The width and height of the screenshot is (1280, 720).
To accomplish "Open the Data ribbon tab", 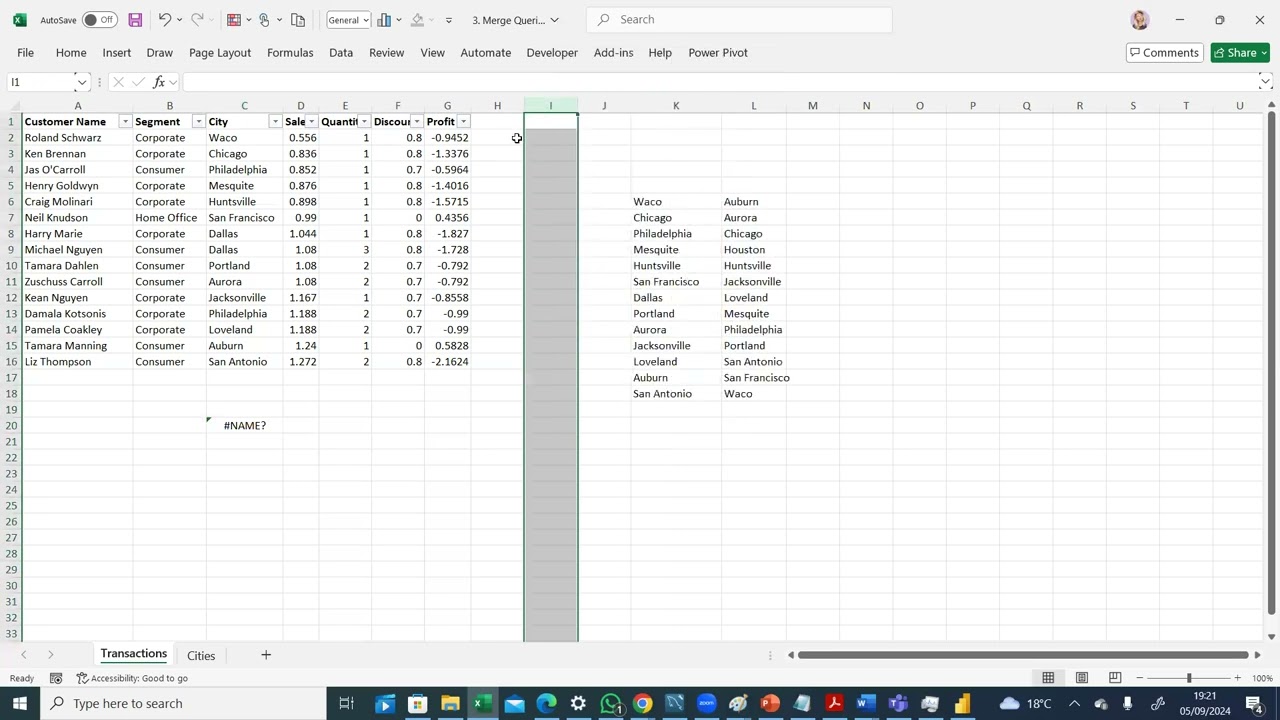I will 341,53.
